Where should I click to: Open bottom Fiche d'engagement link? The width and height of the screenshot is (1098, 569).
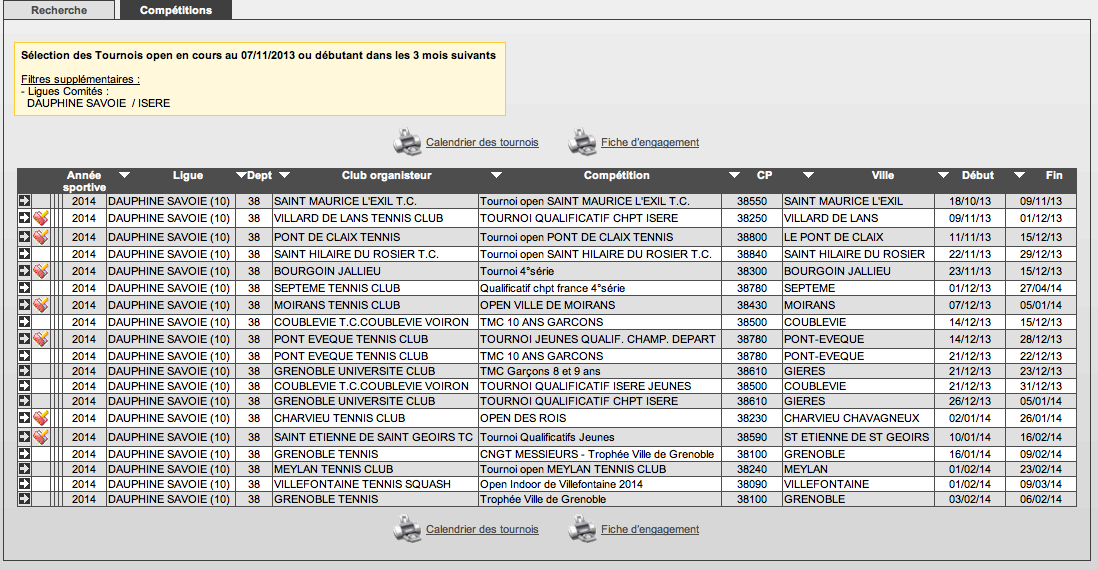650,529
